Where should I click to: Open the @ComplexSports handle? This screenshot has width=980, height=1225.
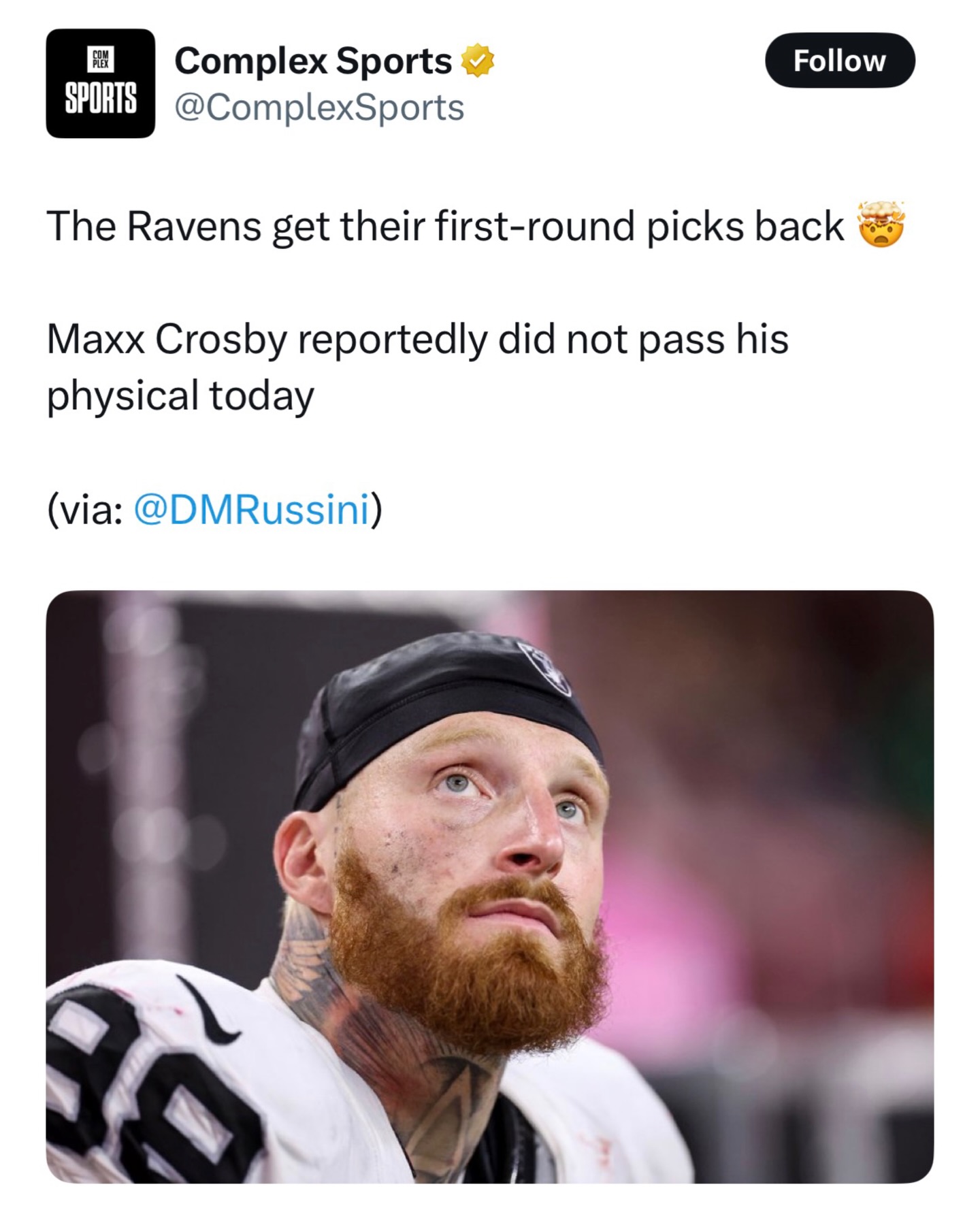319,108
